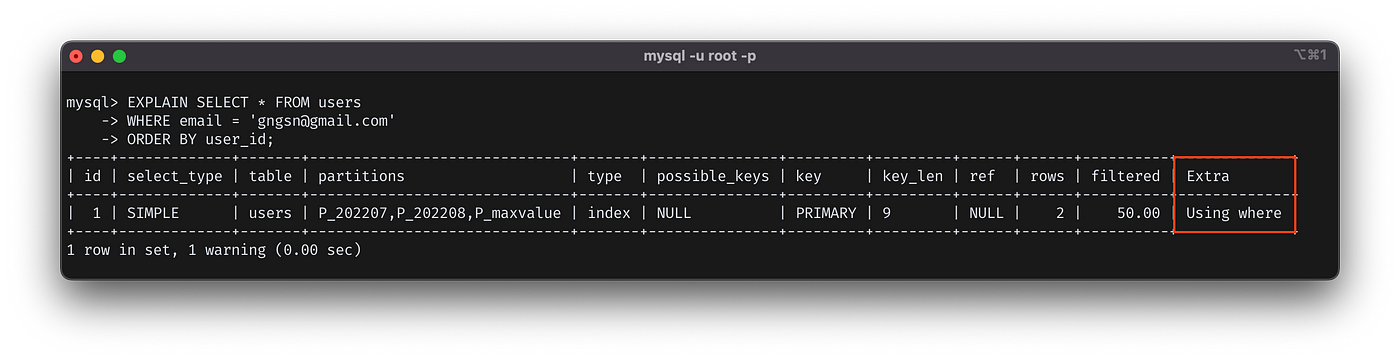The height and width of the screenshot is (360, 1400).
Task: Click the 'PRIMARY' key value
Action: [x=826, y=213]
